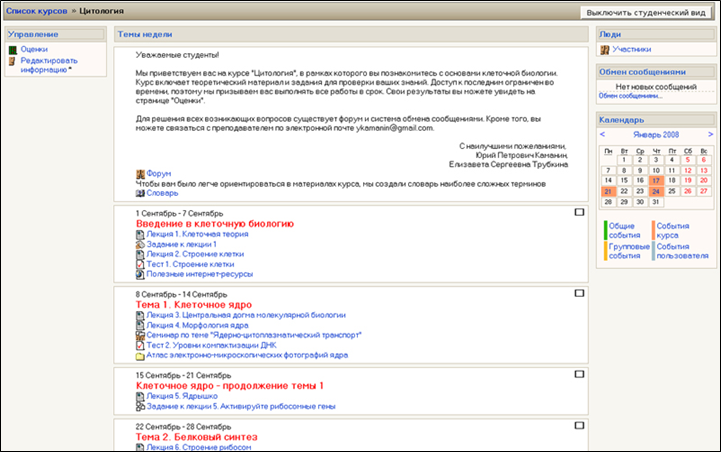Go to previous month in calendar
The width and height of the screenshot is (721, 452).
[602, 134]
